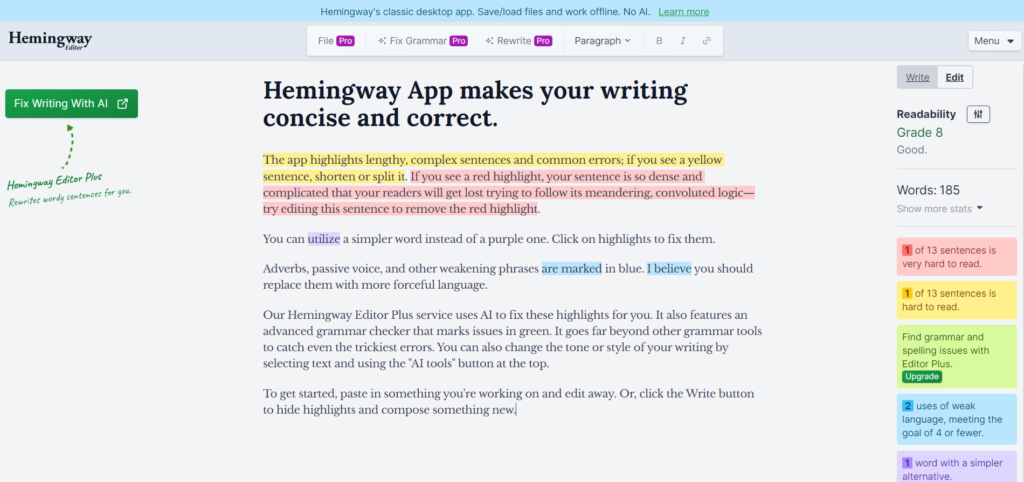Open the Paragraph style dropdown
Image resolution: width=1024 pixels, height=482 pixels.
603,41
